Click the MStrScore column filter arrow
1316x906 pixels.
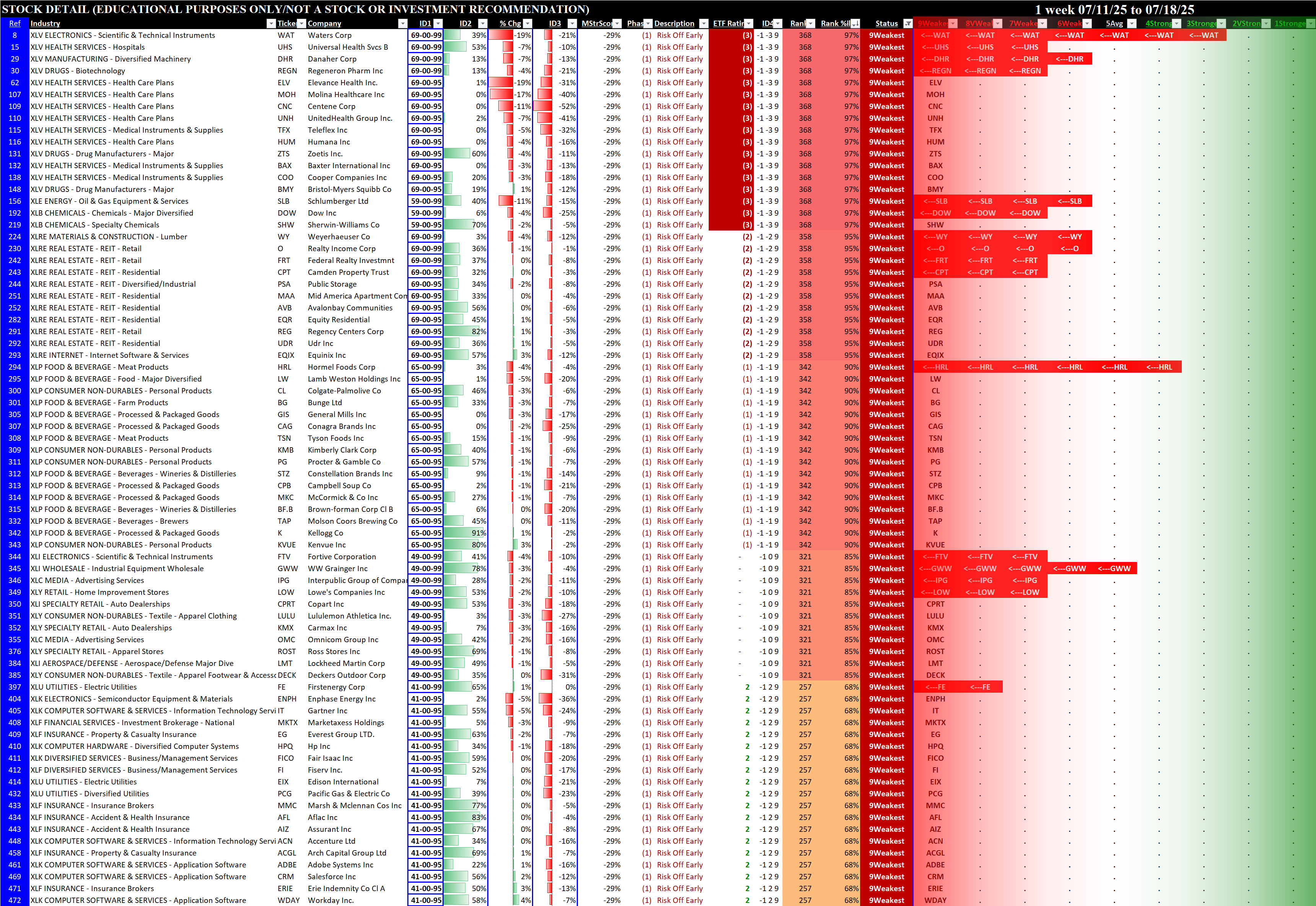click(x=617, y=23)
